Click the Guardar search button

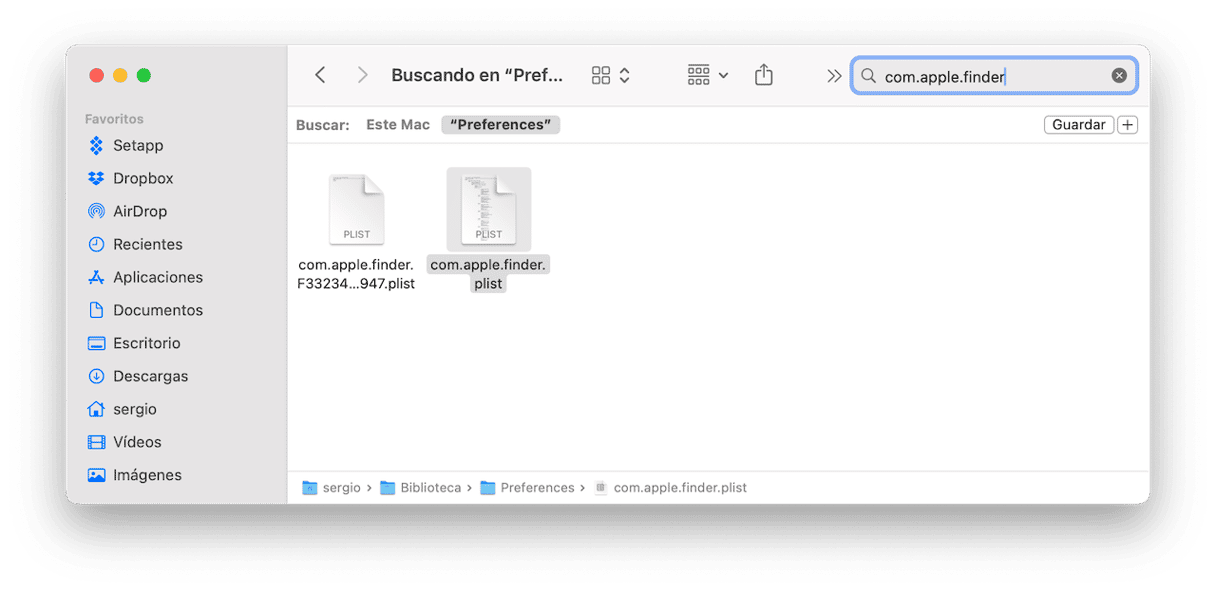pyautogui.click(x=1078, y=125)
